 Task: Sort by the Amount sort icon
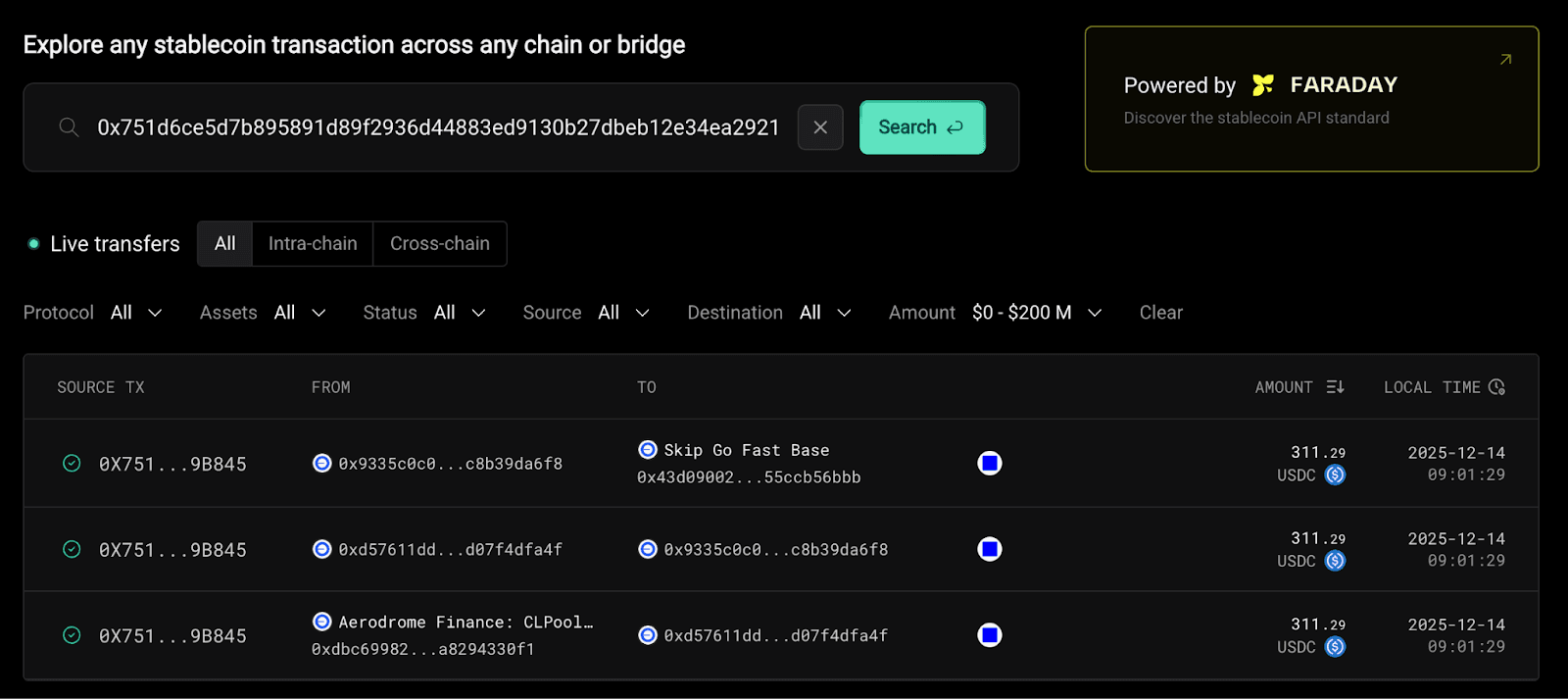coord(1335,387)
